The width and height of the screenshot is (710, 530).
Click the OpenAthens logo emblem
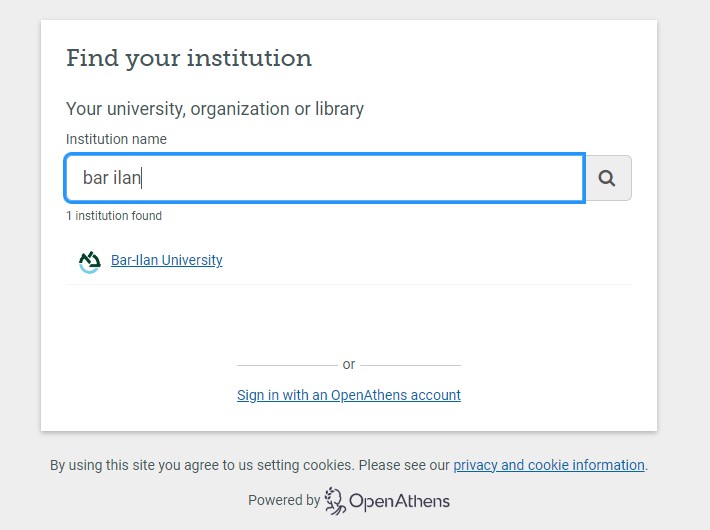point(335,500)
